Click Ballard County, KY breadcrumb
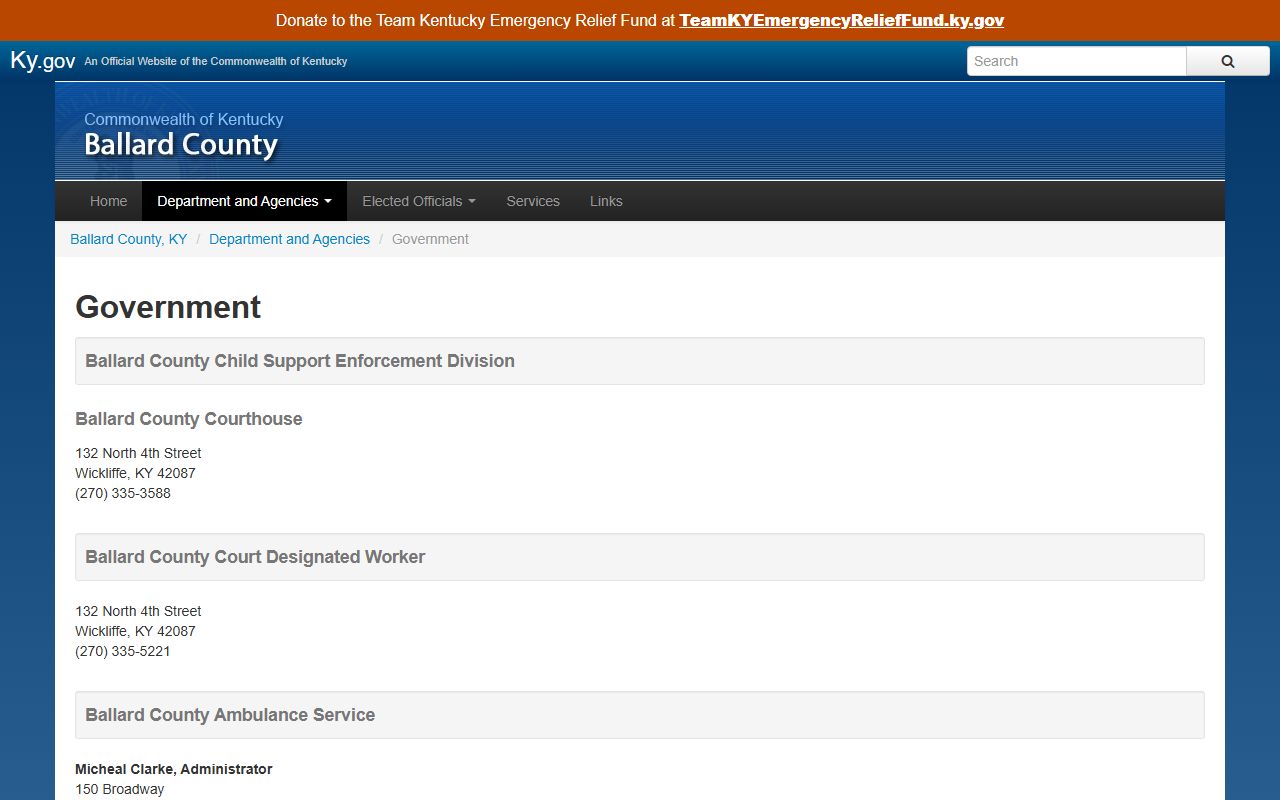 tap(129, 239)
